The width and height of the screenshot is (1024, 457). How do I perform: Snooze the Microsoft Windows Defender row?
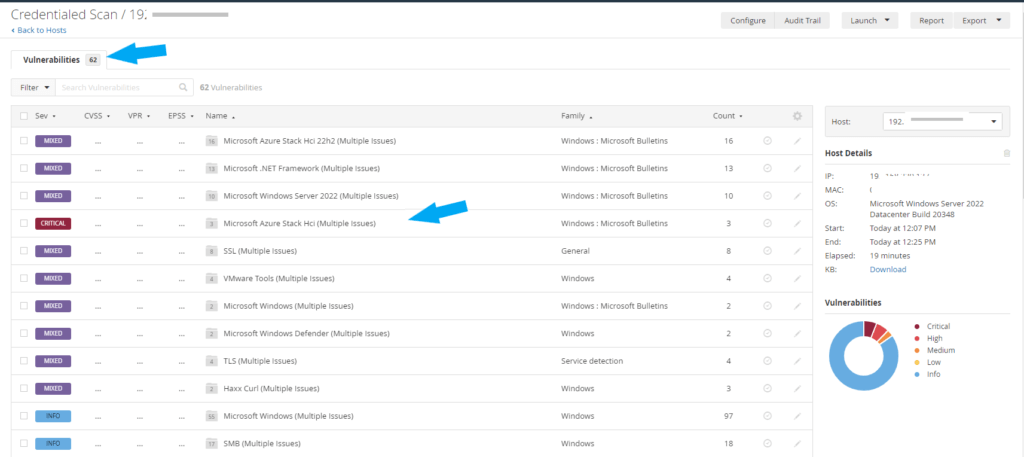(768, 334)
